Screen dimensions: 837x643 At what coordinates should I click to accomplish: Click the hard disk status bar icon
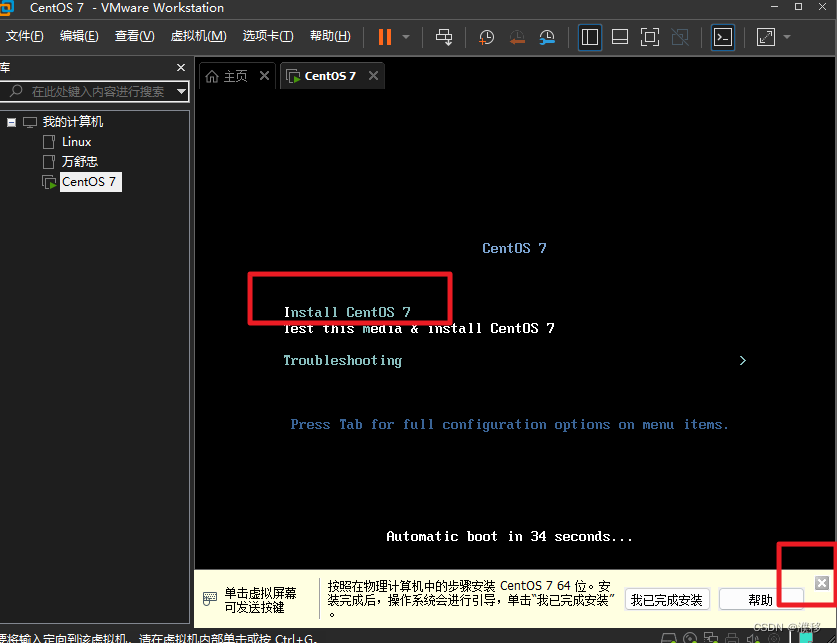(669, 638)
